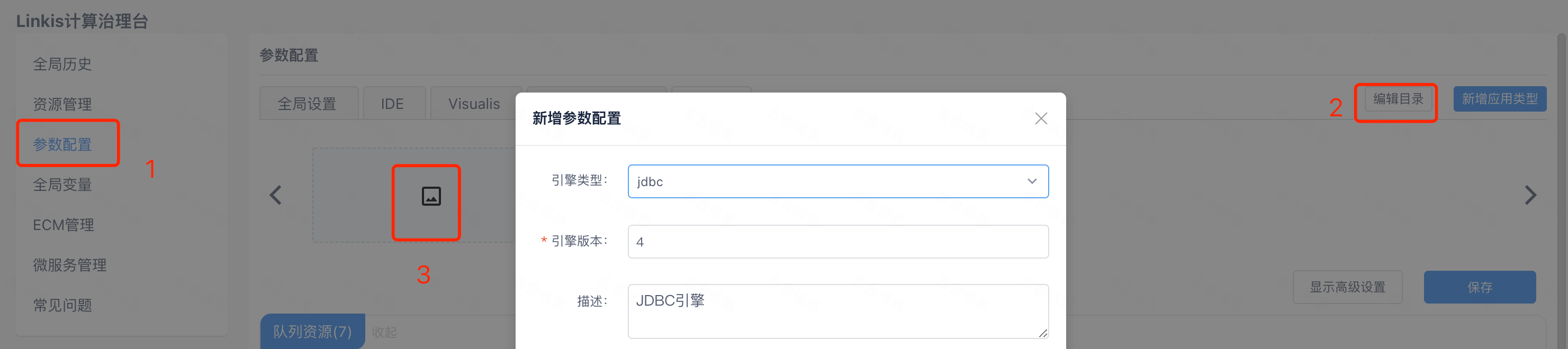Click the 编辑目录 button

(1396, 100)
